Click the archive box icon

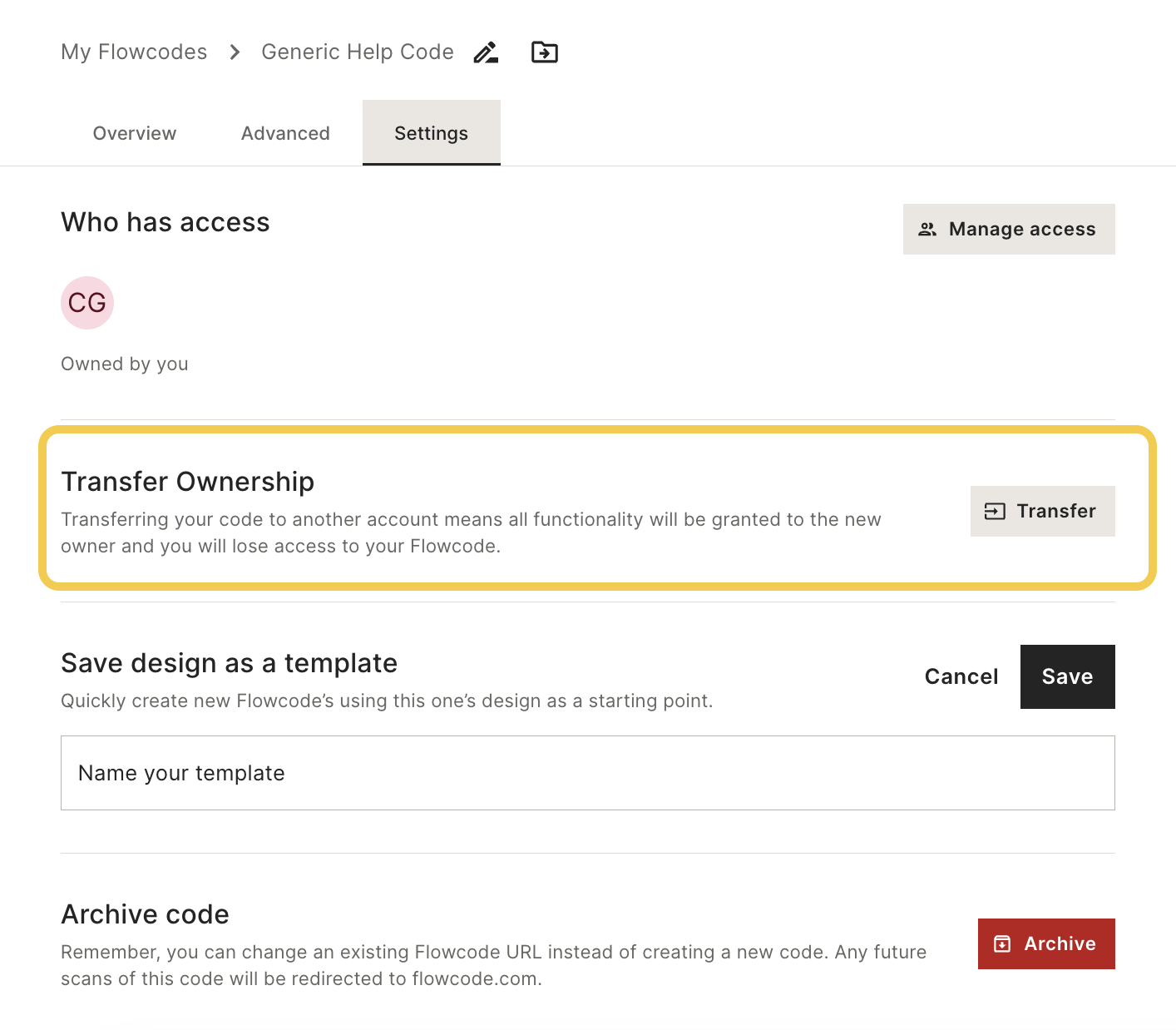1002,943
